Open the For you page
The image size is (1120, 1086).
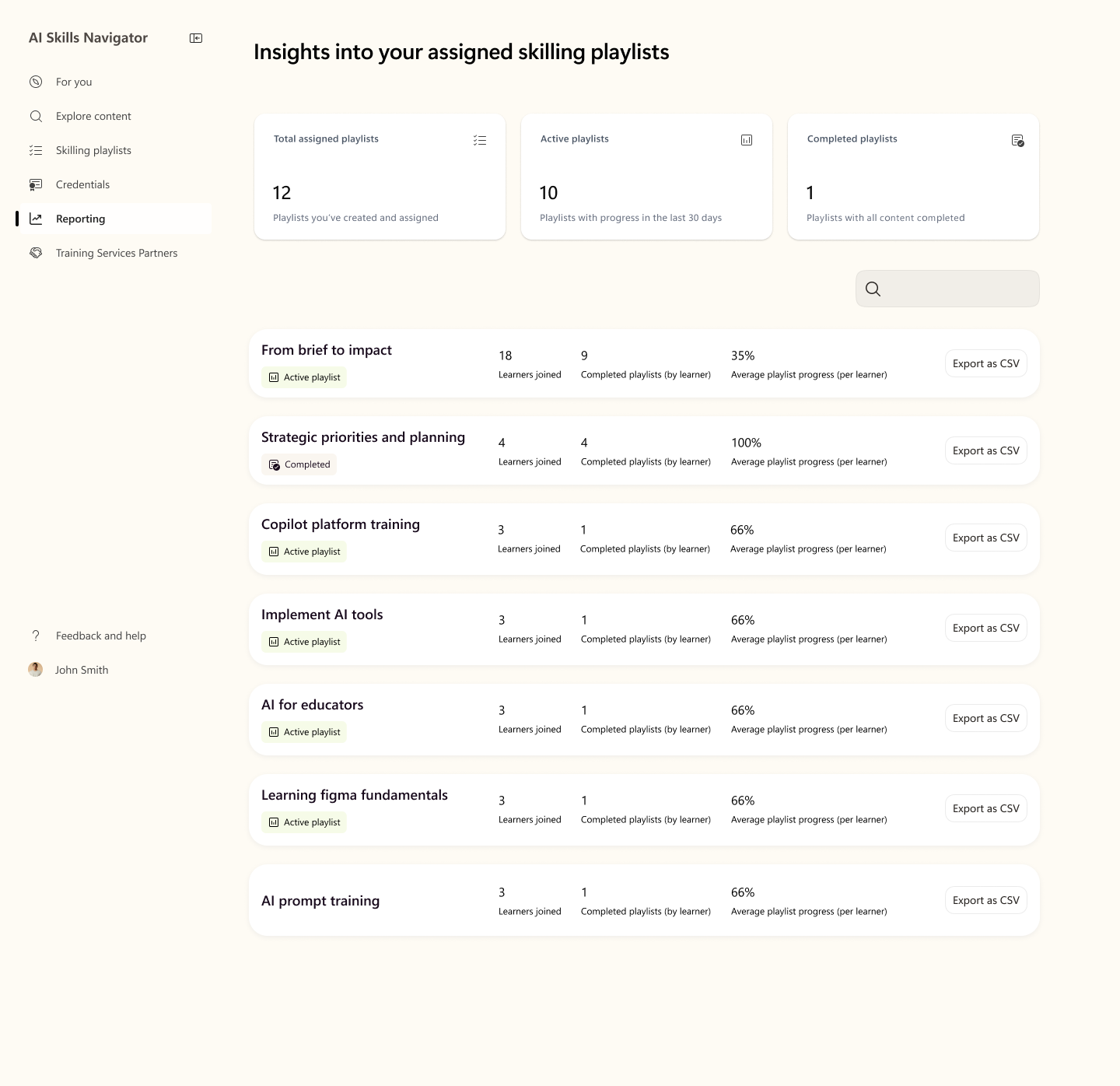point(114,82)
